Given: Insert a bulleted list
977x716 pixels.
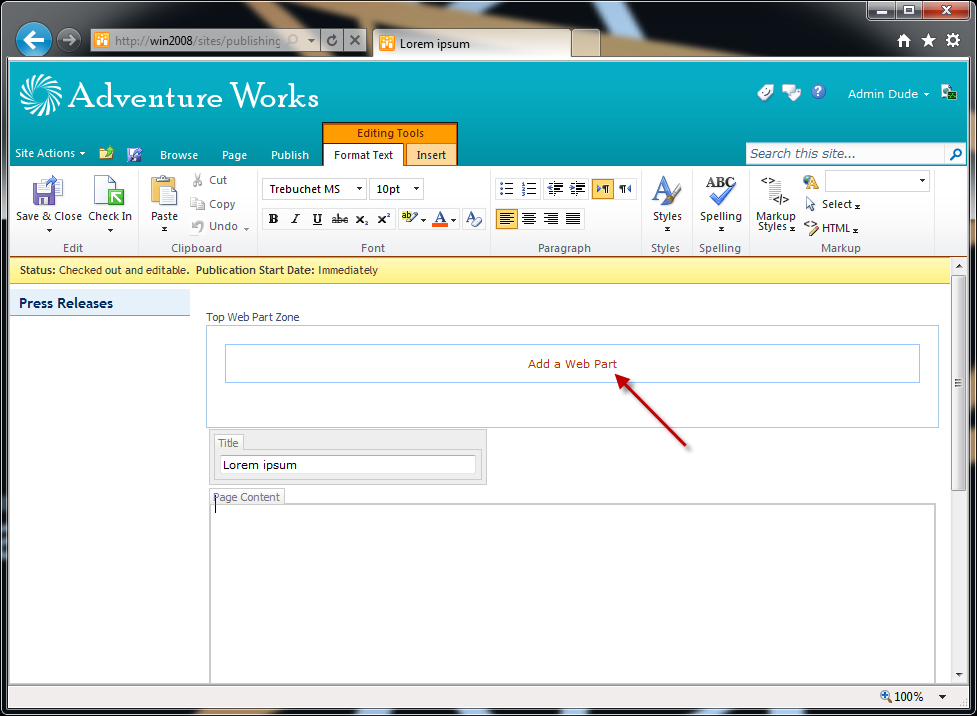Looking at the screenshot, I should 507,189.
